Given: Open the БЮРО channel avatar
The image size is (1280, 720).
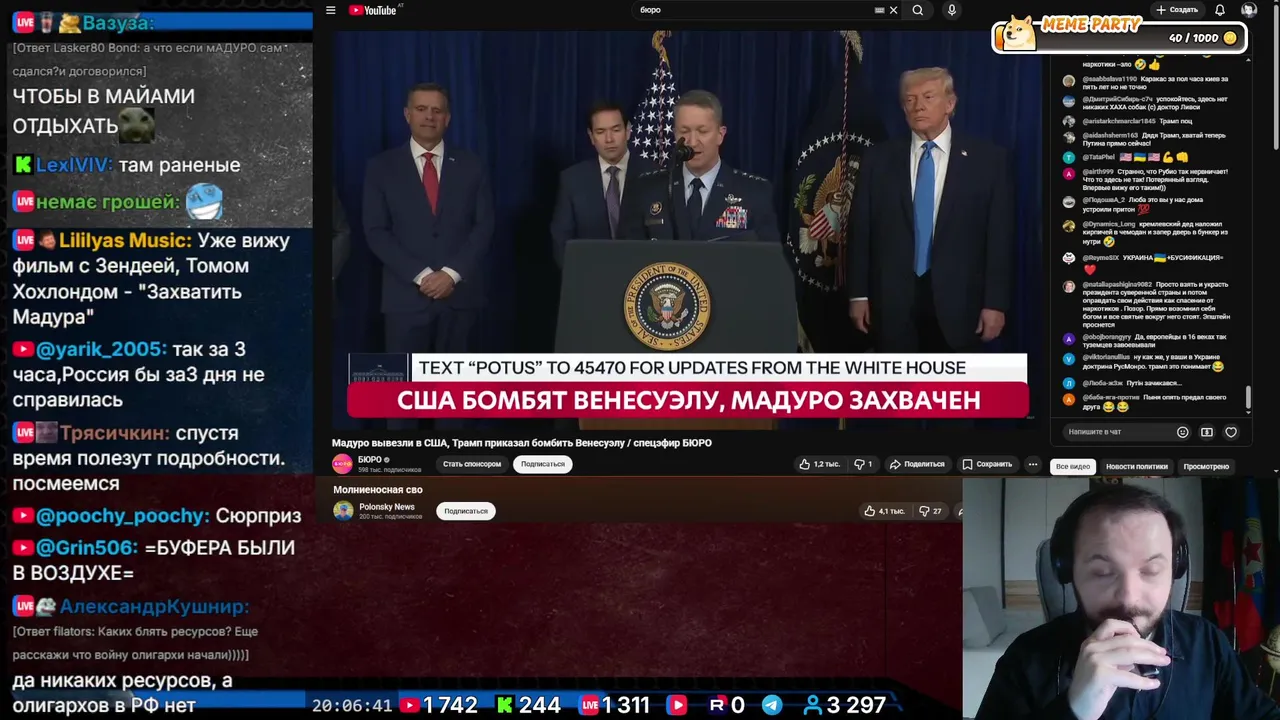Looking at the screenshot, I should coord(342,464).
